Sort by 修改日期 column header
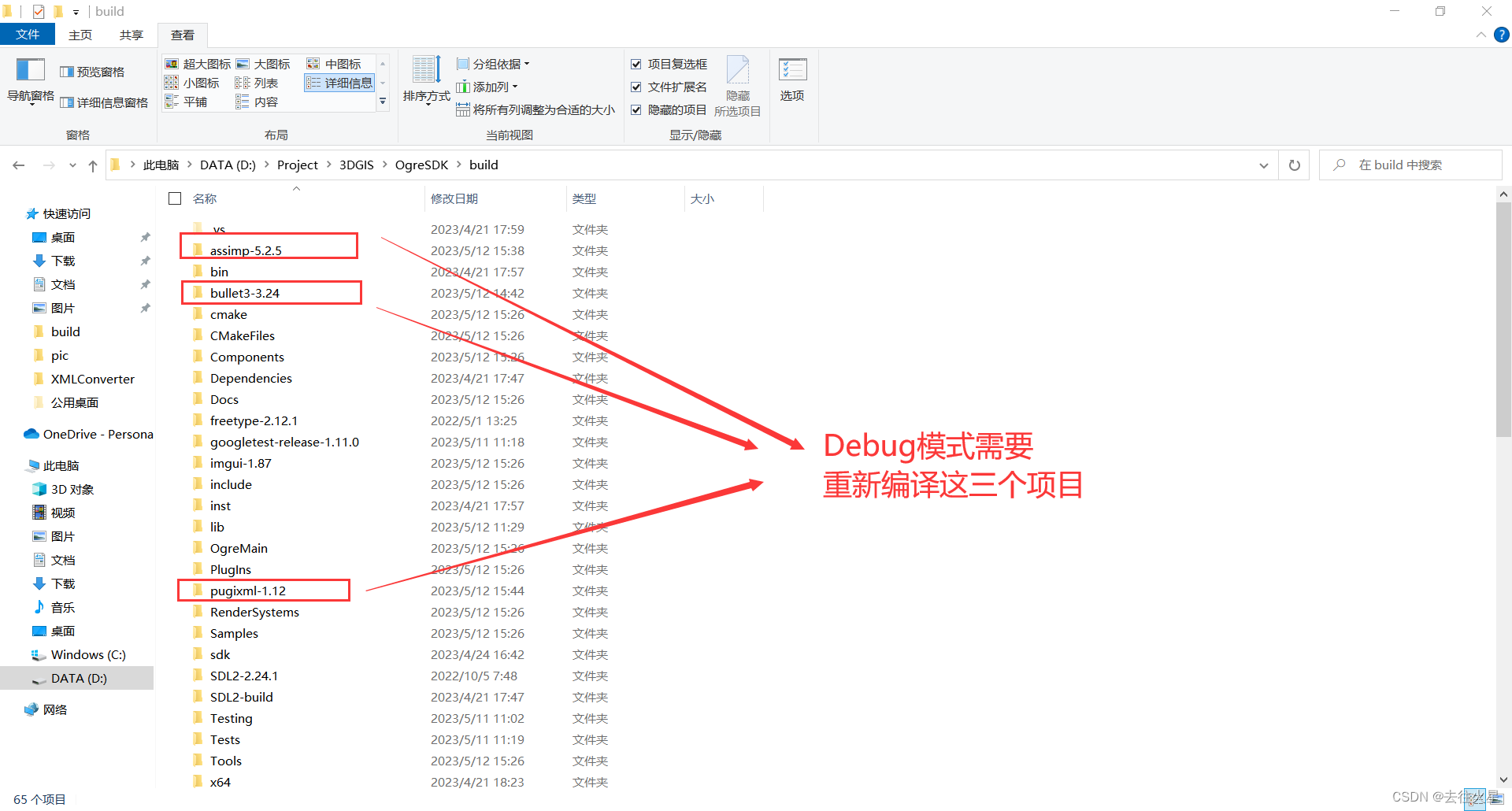This screenshot has width=1512, height=811. click(x=495, y=198)
